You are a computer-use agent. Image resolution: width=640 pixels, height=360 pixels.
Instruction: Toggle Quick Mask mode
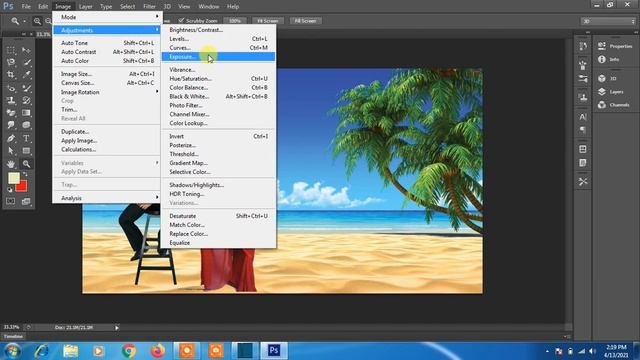pos(11,201)
